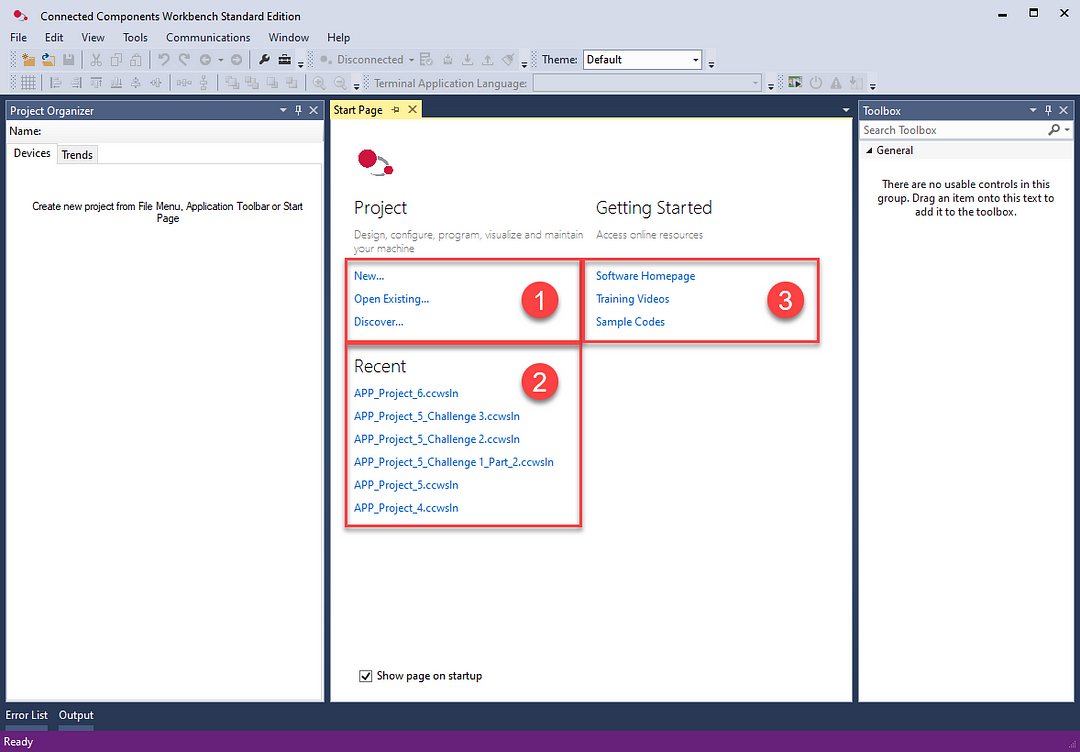
Task: Click the Paste clipboard icon
Action: (x=136, y=60)
